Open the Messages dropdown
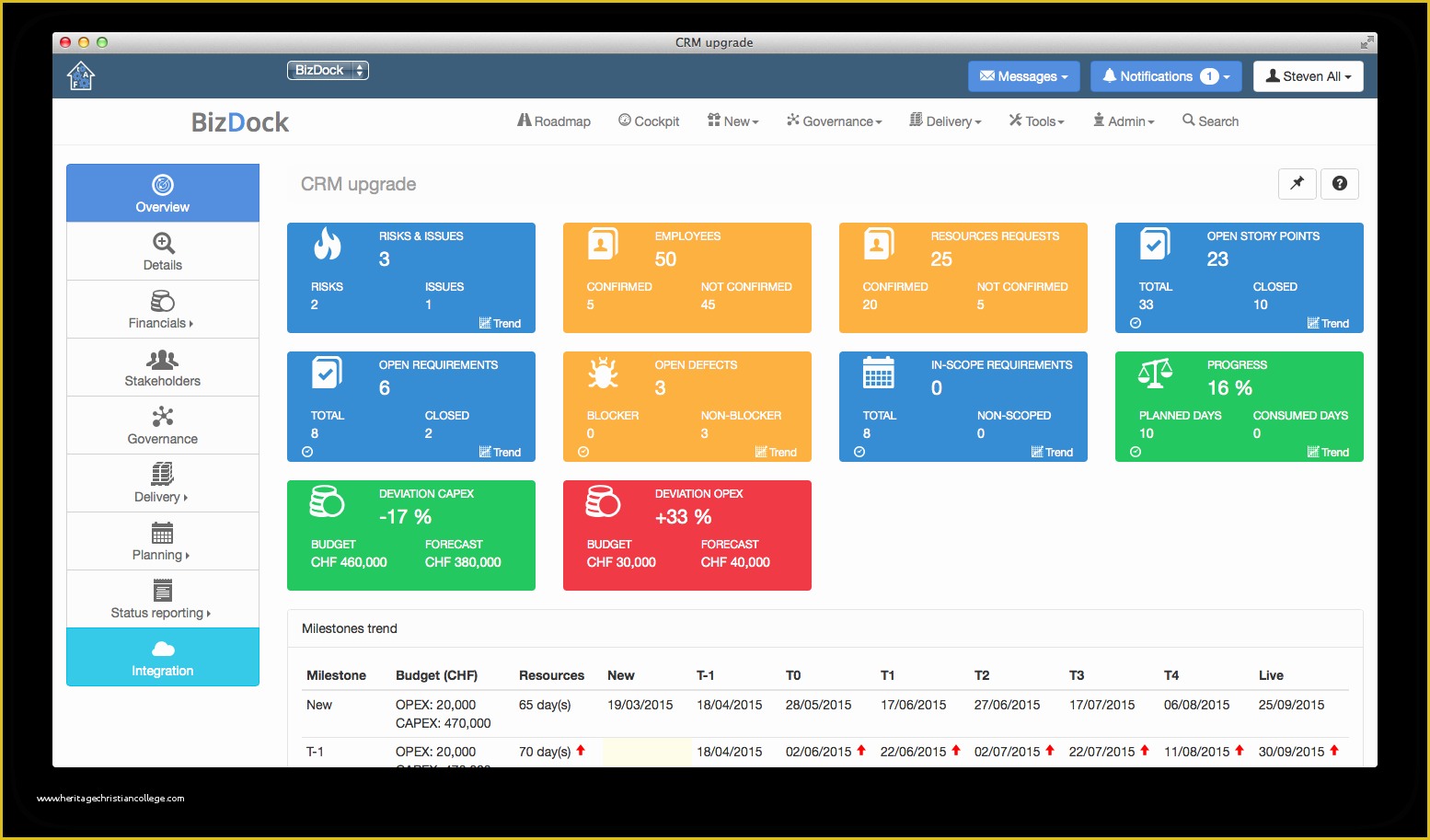This screenshot has width=1430, height=840. click(1023, 75)
